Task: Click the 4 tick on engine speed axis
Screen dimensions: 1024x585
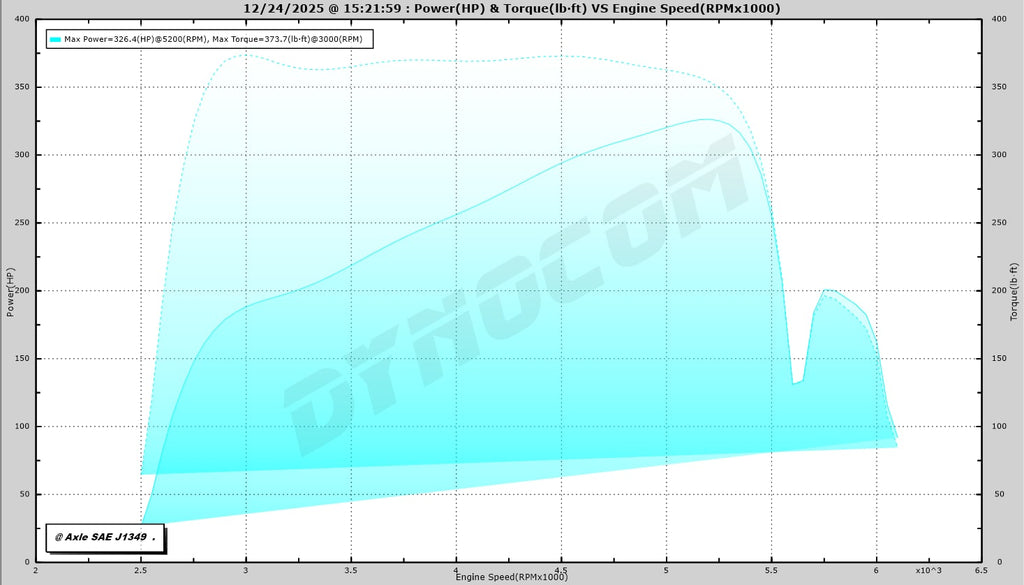Action: tap(456, 570)
